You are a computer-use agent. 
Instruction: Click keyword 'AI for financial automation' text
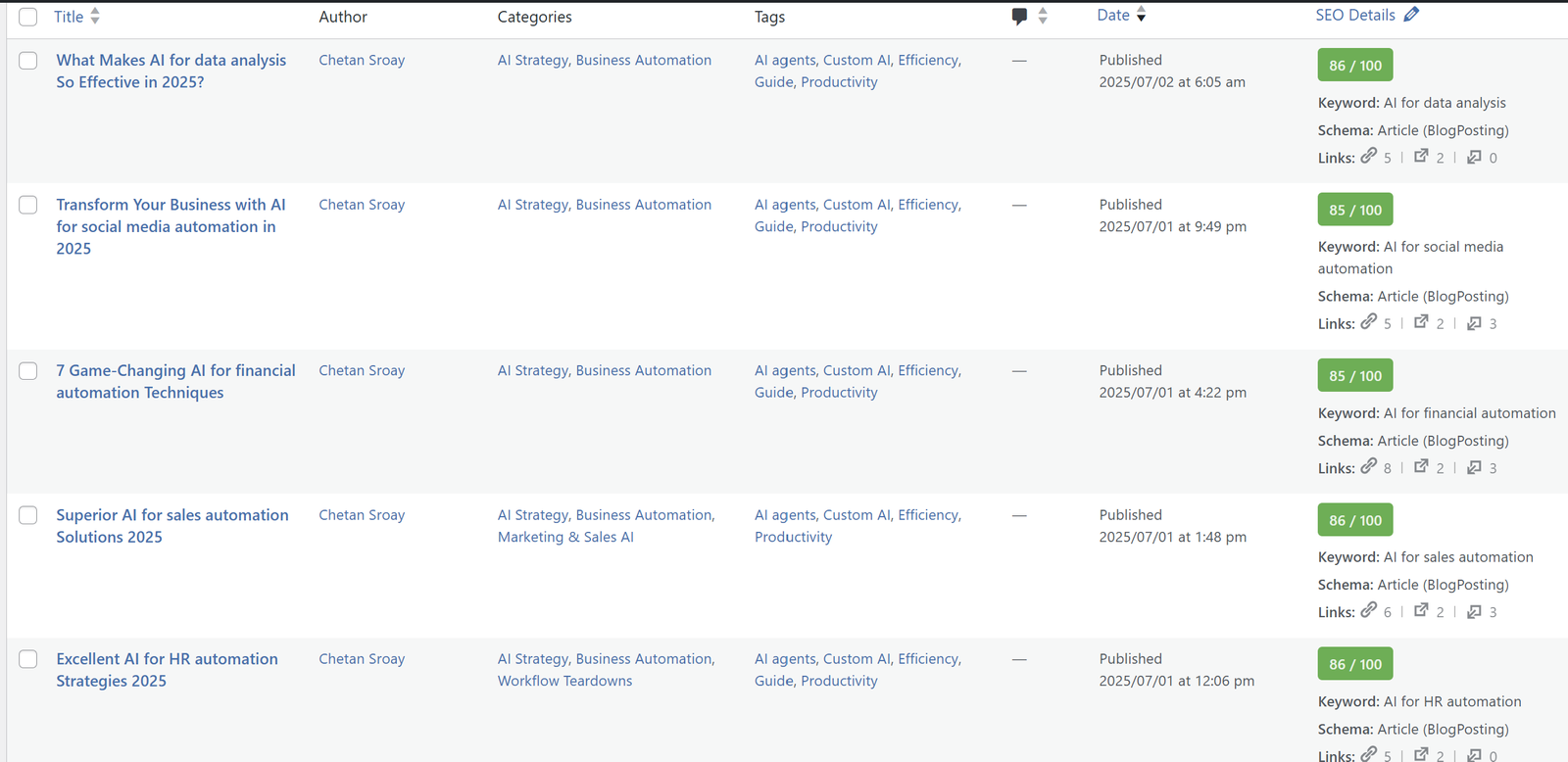click(x=1470, y=413)
